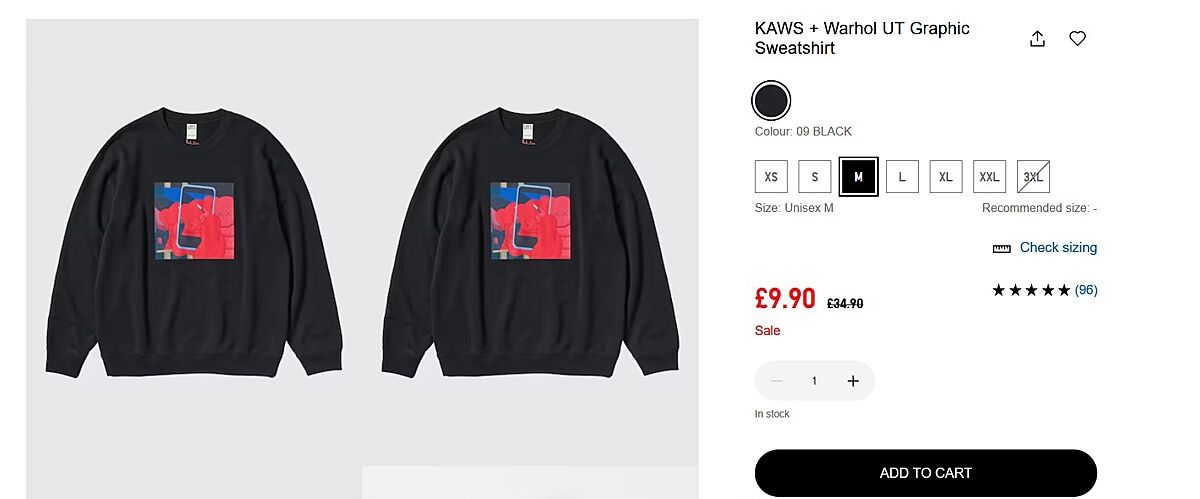Viewport: 1200px width, 499px height.
Task: Open the 96 reviews link
Action: 1086,290
